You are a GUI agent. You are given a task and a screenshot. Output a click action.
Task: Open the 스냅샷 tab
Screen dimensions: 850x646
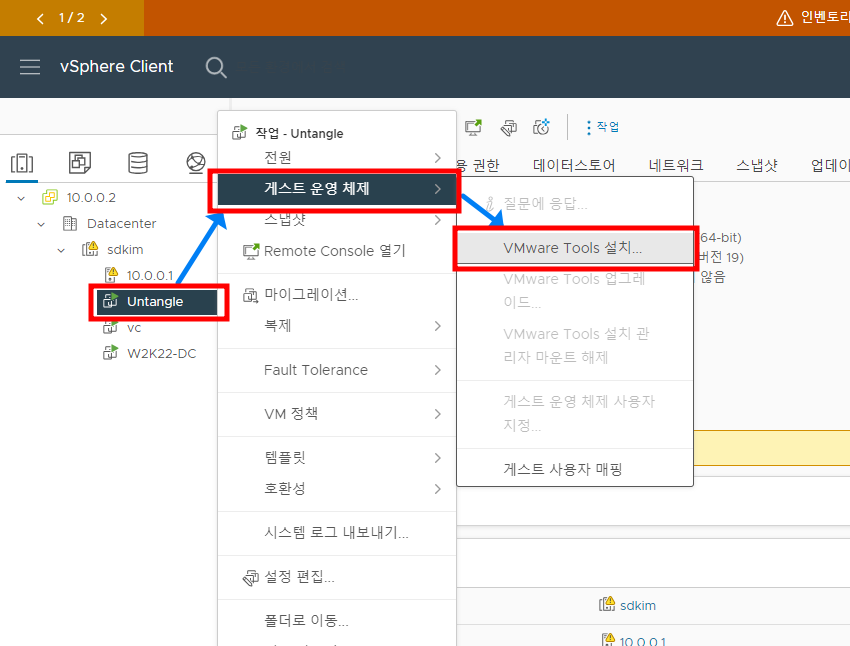757,165
